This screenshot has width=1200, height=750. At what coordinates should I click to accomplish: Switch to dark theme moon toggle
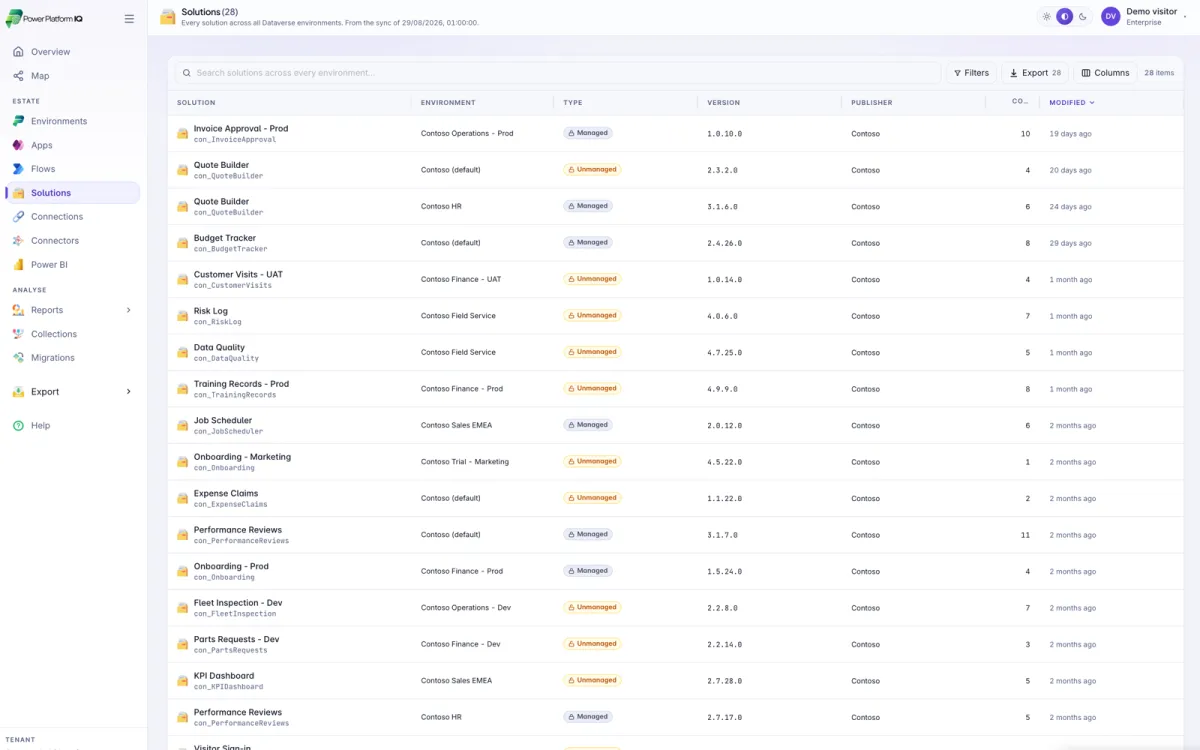pyautogui.click(x=1083, y=17)
